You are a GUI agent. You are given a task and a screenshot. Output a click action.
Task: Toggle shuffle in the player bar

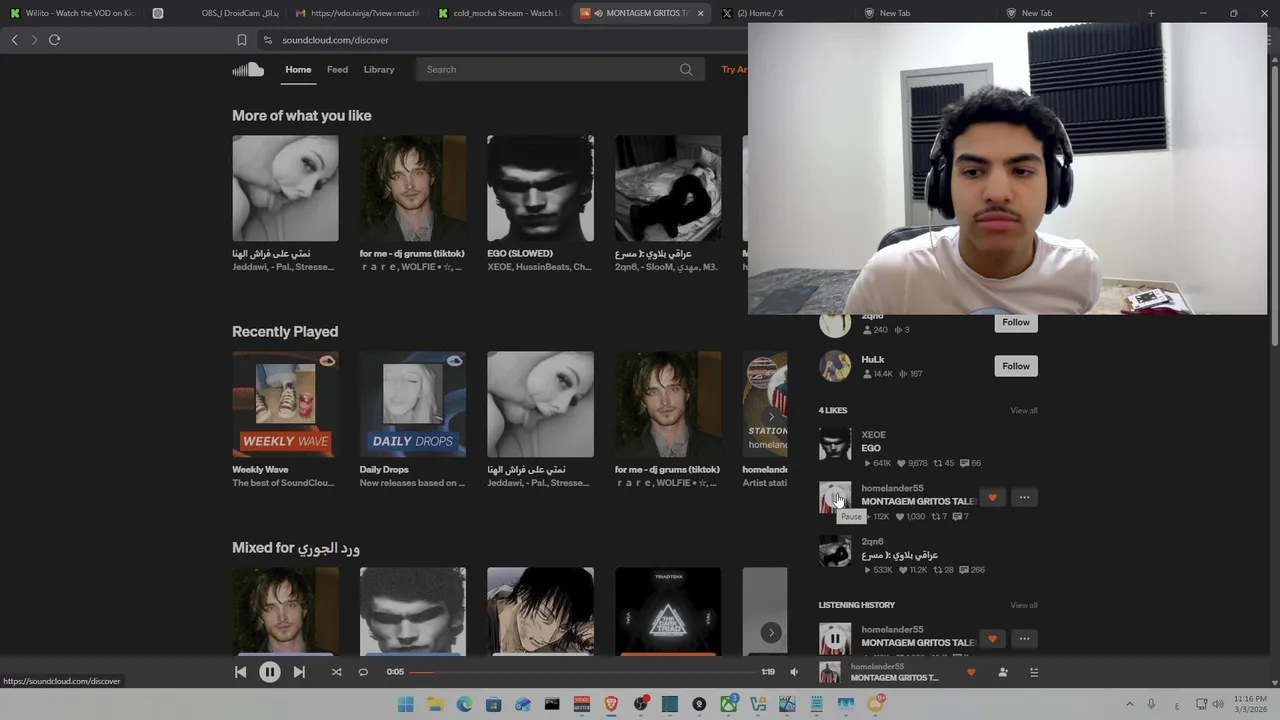pos(336,672)
